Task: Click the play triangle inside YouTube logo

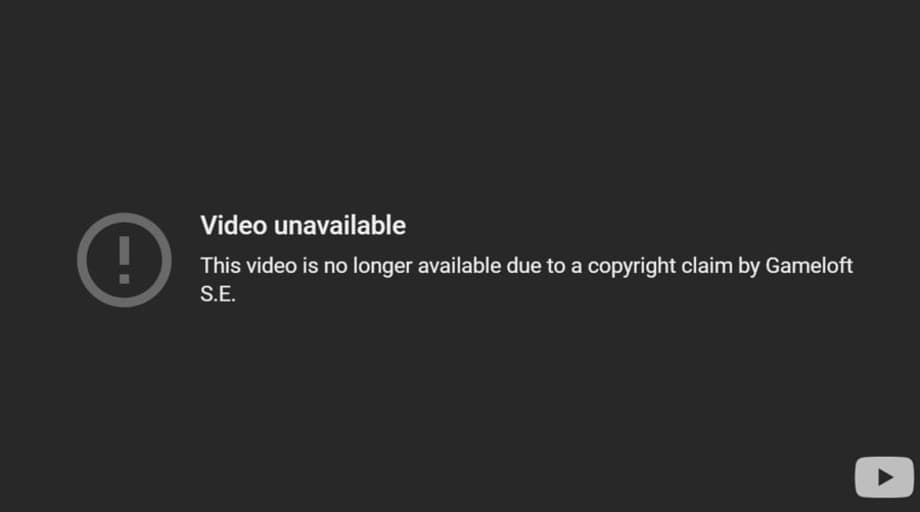Action: [885, 477]
